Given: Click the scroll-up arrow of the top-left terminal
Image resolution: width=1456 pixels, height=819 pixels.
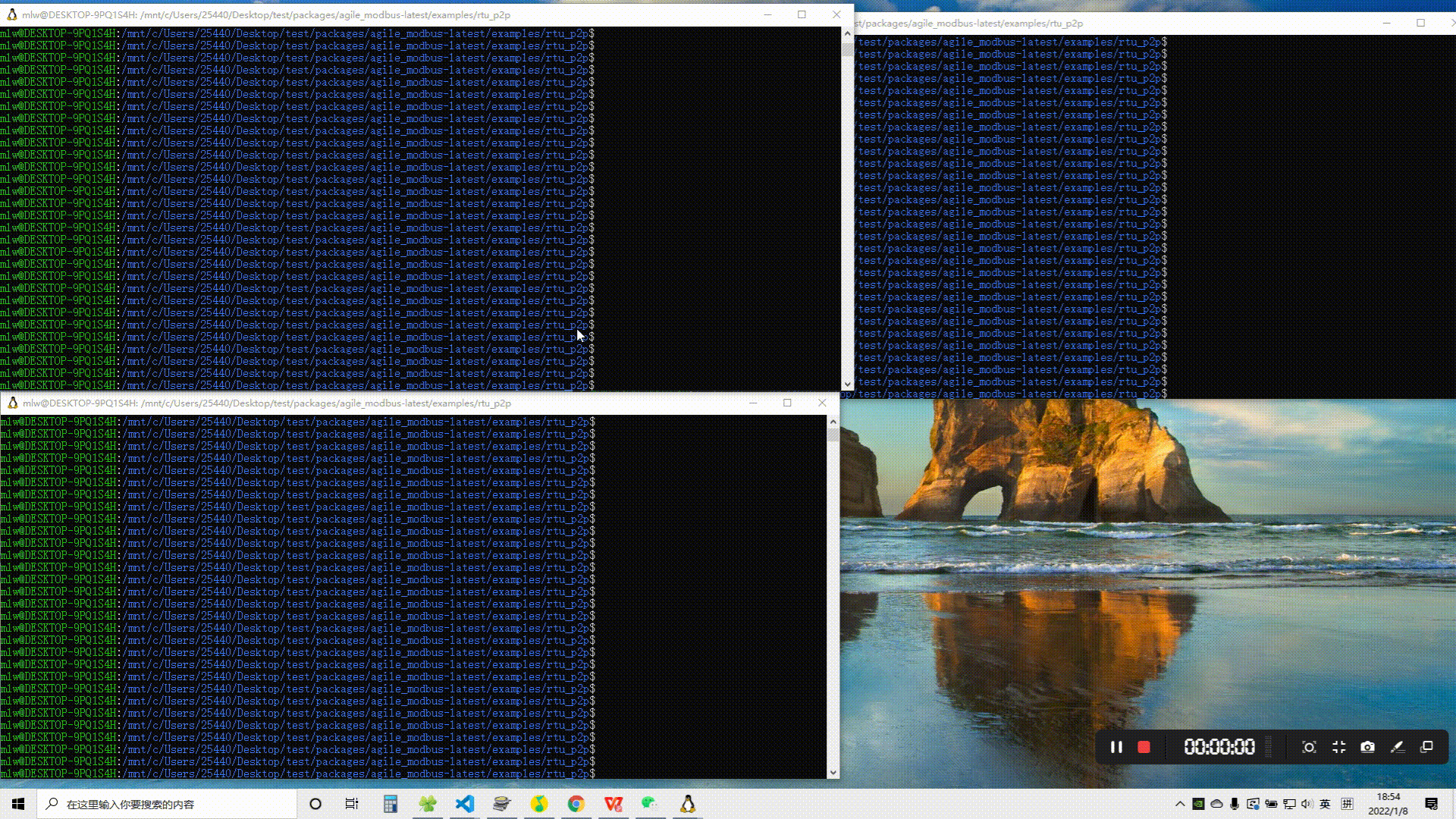Looking at the screenshot, I should (x=847, y=34).
